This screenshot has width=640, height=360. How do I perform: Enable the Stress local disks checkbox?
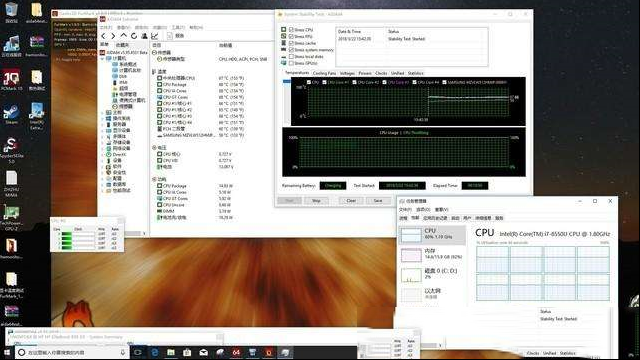click(291, 56)
